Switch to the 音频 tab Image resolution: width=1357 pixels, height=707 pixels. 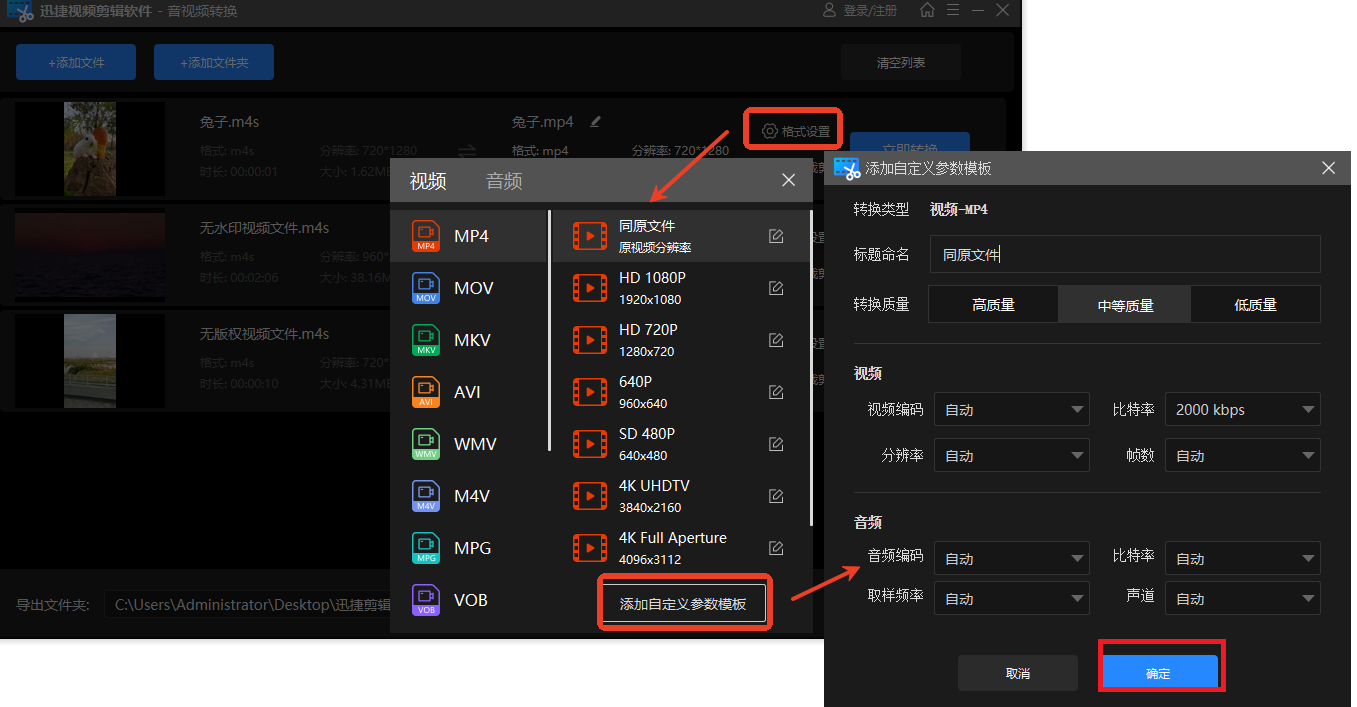[x=503, y=181]
